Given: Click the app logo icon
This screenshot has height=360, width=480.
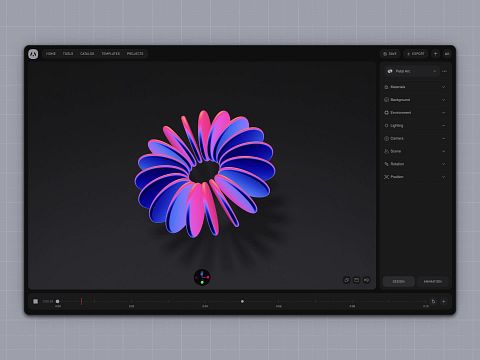Looking at the screenshot, I should click(33, 54).
